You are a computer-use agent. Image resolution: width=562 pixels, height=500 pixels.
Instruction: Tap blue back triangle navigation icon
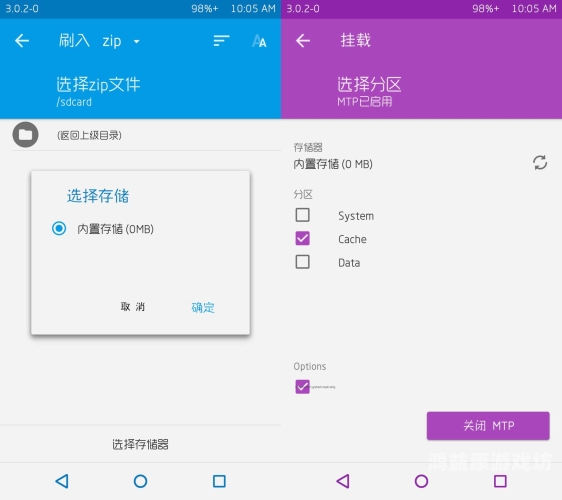click(62, 481)
